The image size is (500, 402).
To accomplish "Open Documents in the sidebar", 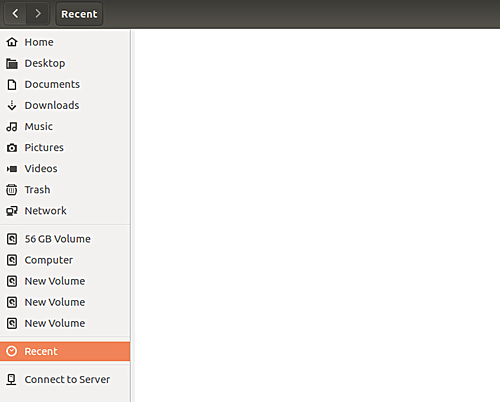I will (65, 84).
